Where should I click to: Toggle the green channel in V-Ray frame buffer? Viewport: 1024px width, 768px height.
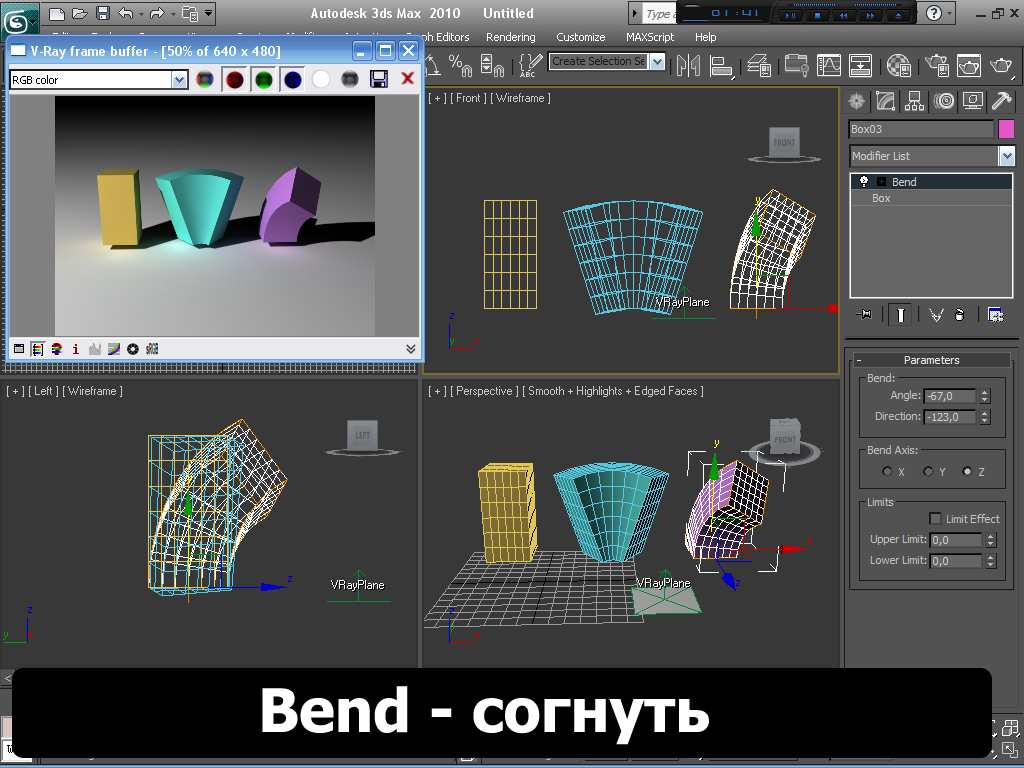[x=264, y=80]
